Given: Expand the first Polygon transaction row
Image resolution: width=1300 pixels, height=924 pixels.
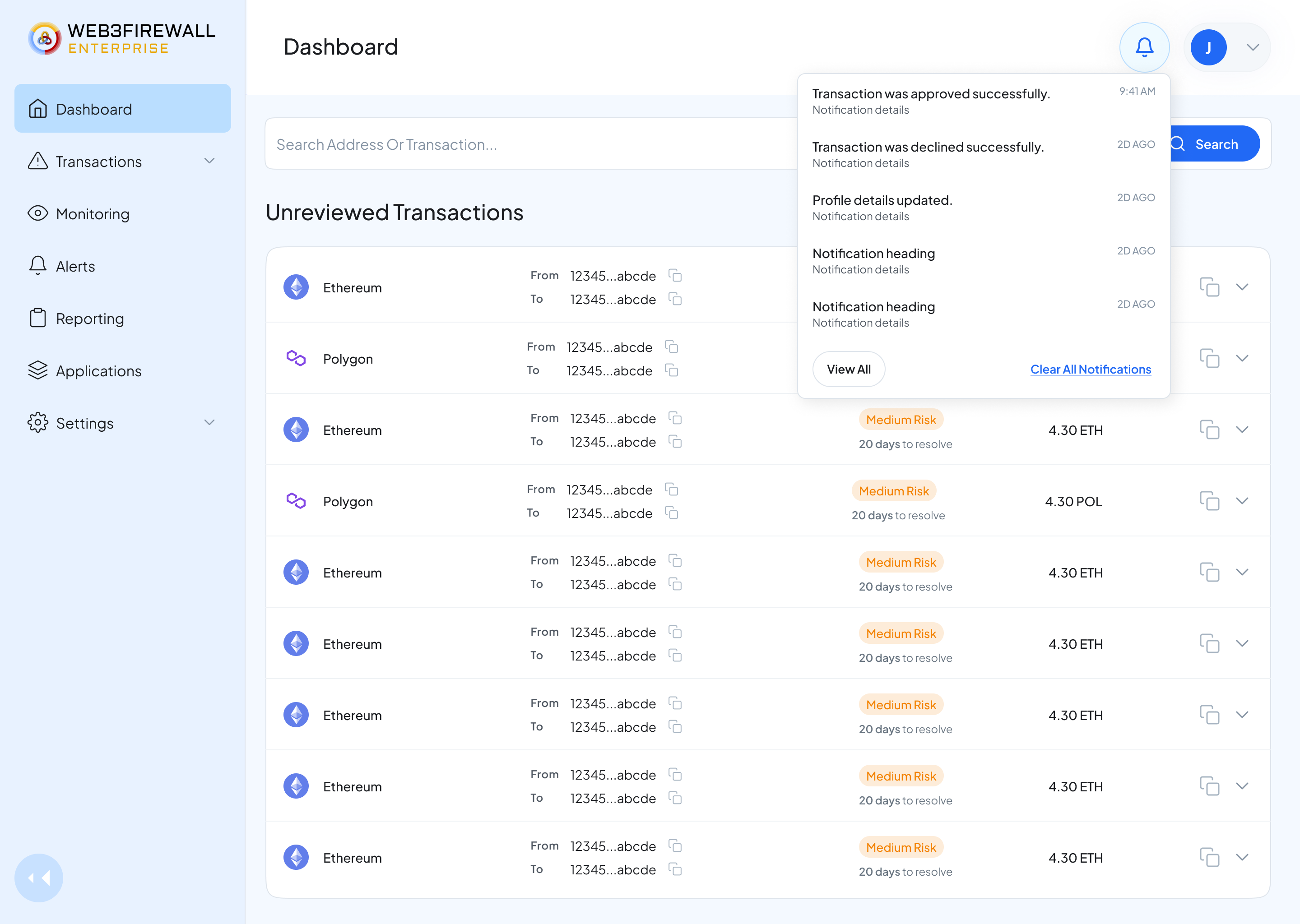Looking at the screenshot, I should click(x=1242, y=358).
